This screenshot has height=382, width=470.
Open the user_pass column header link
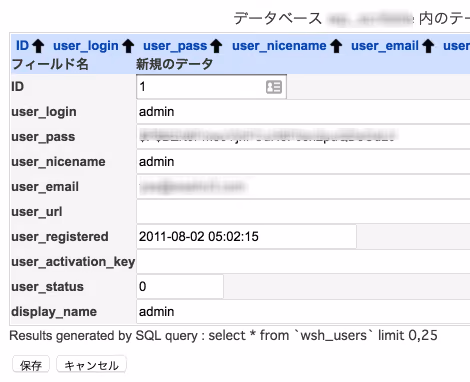pos(175,46)
